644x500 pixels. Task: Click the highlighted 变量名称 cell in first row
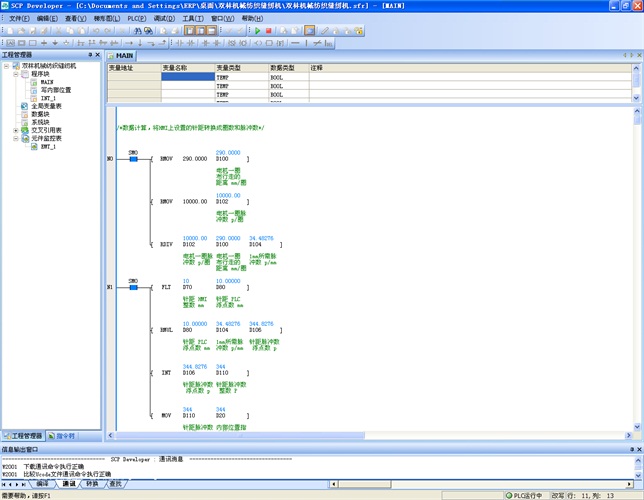[x=187, y=77]
